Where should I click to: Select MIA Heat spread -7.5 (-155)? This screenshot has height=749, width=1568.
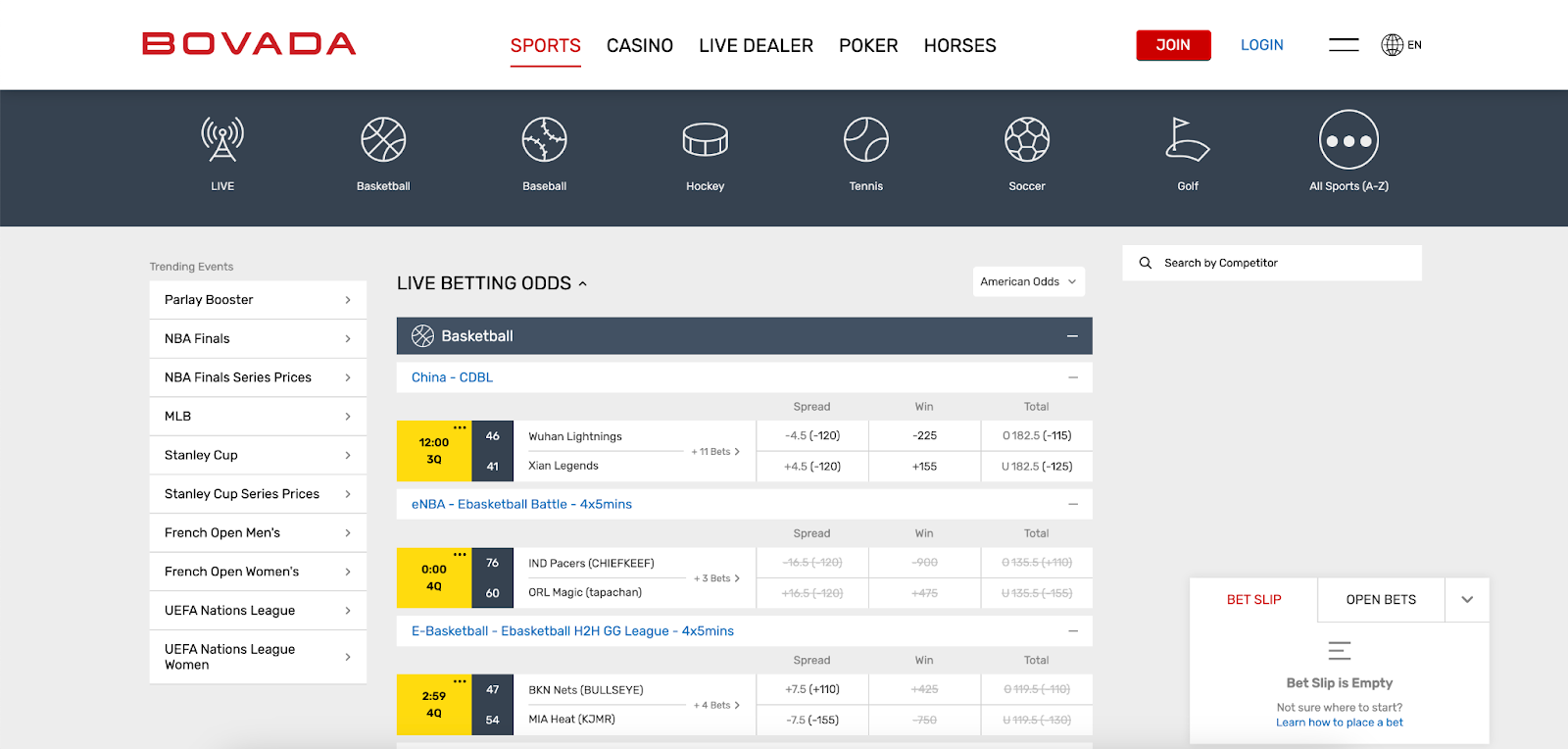(812, 720)
